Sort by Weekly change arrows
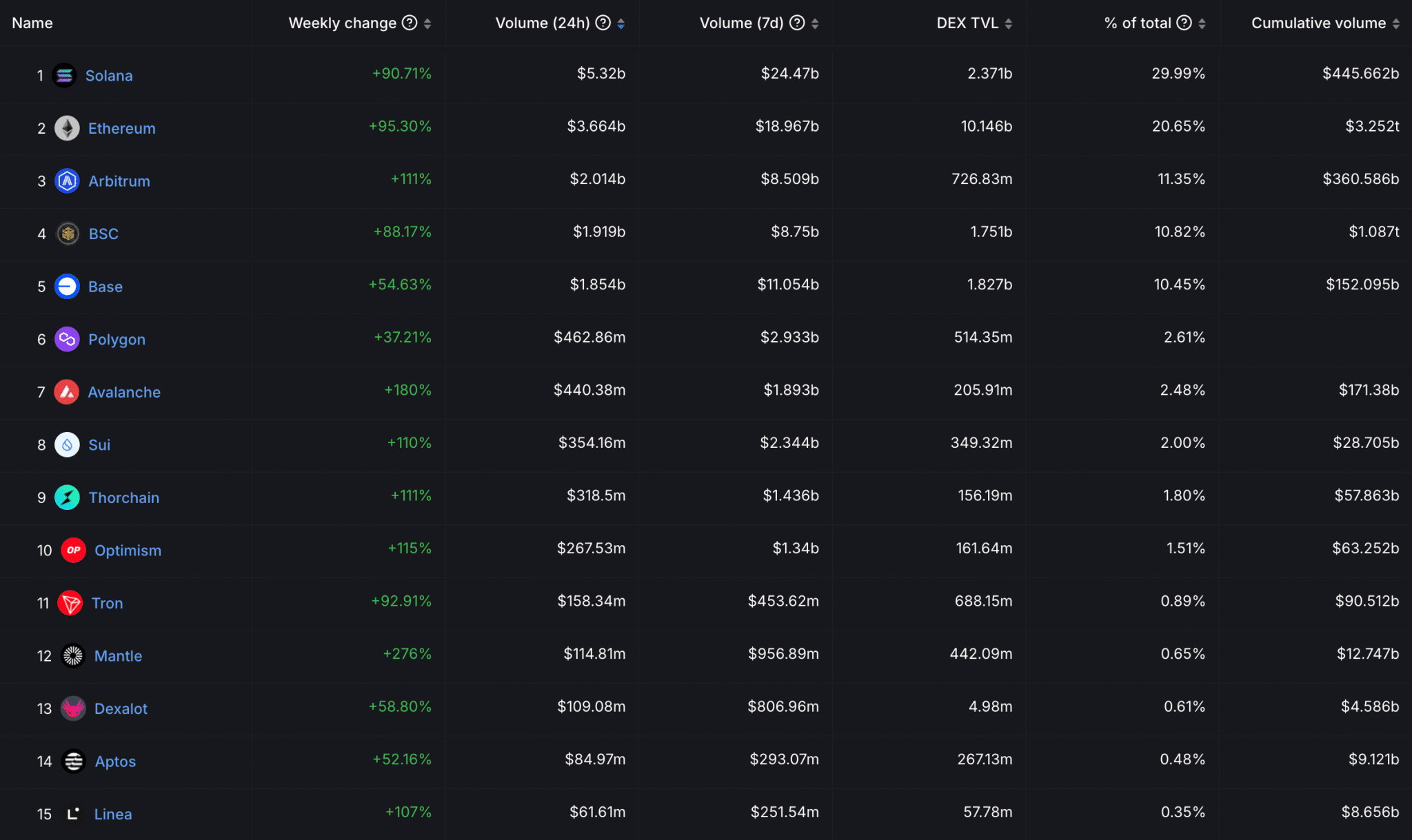The height and width of the screenshot is (840, 1412). coord(427,23)
